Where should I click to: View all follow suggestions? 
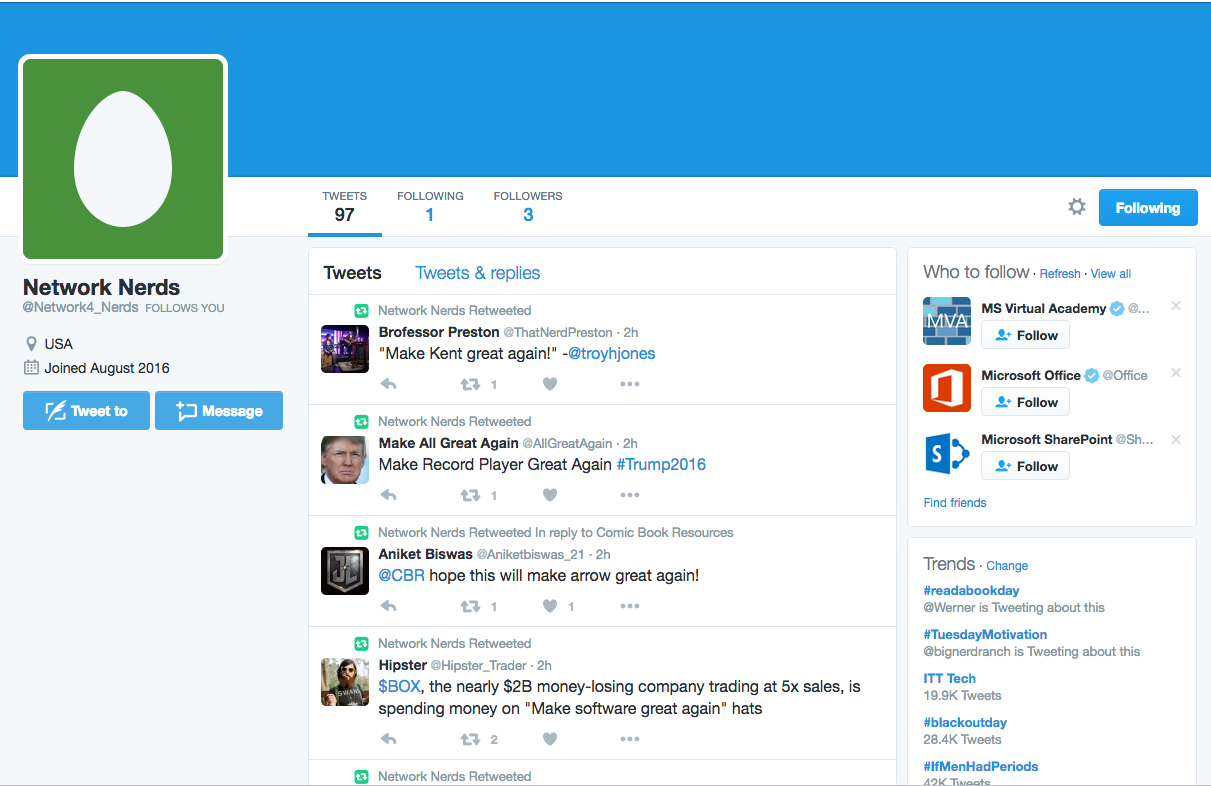[1111, 274]
